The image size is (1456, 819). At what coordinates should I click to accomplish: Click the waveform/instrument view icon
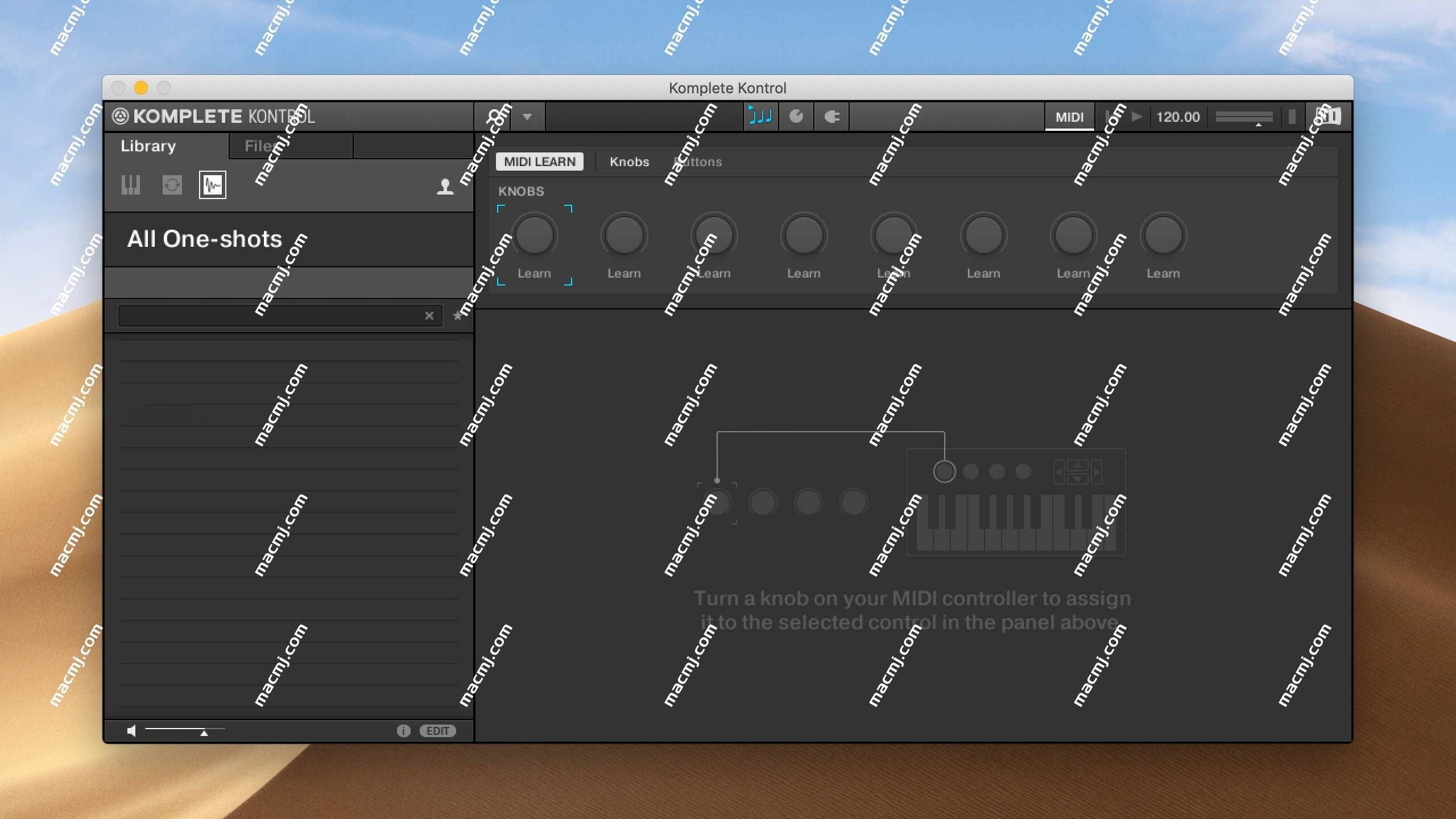click(213, 185)
